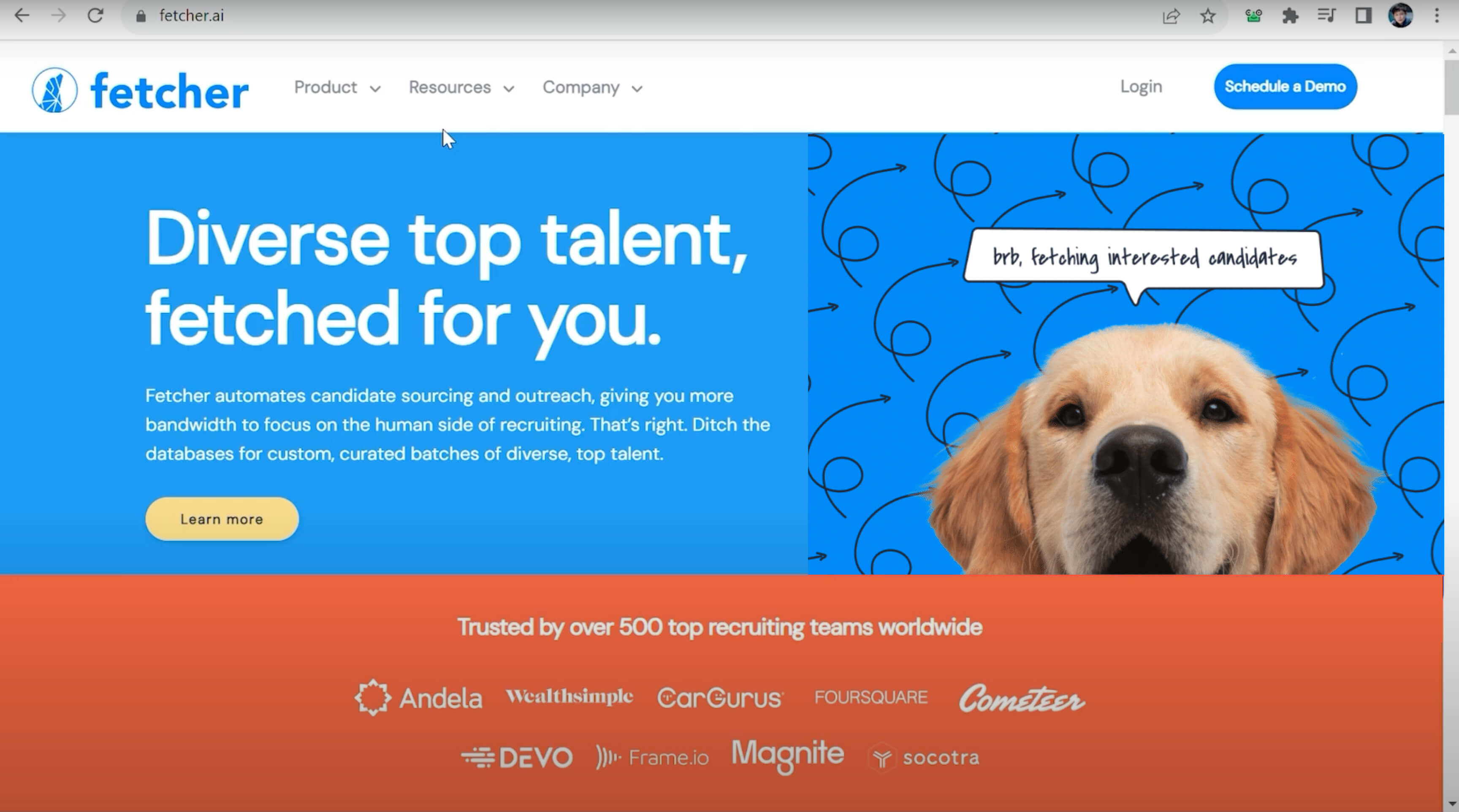Image resolution: width=1459 pixels, height=812 pixels.
Task: Expand the Product dropdown menu
Action: click(x=337, y=87)
